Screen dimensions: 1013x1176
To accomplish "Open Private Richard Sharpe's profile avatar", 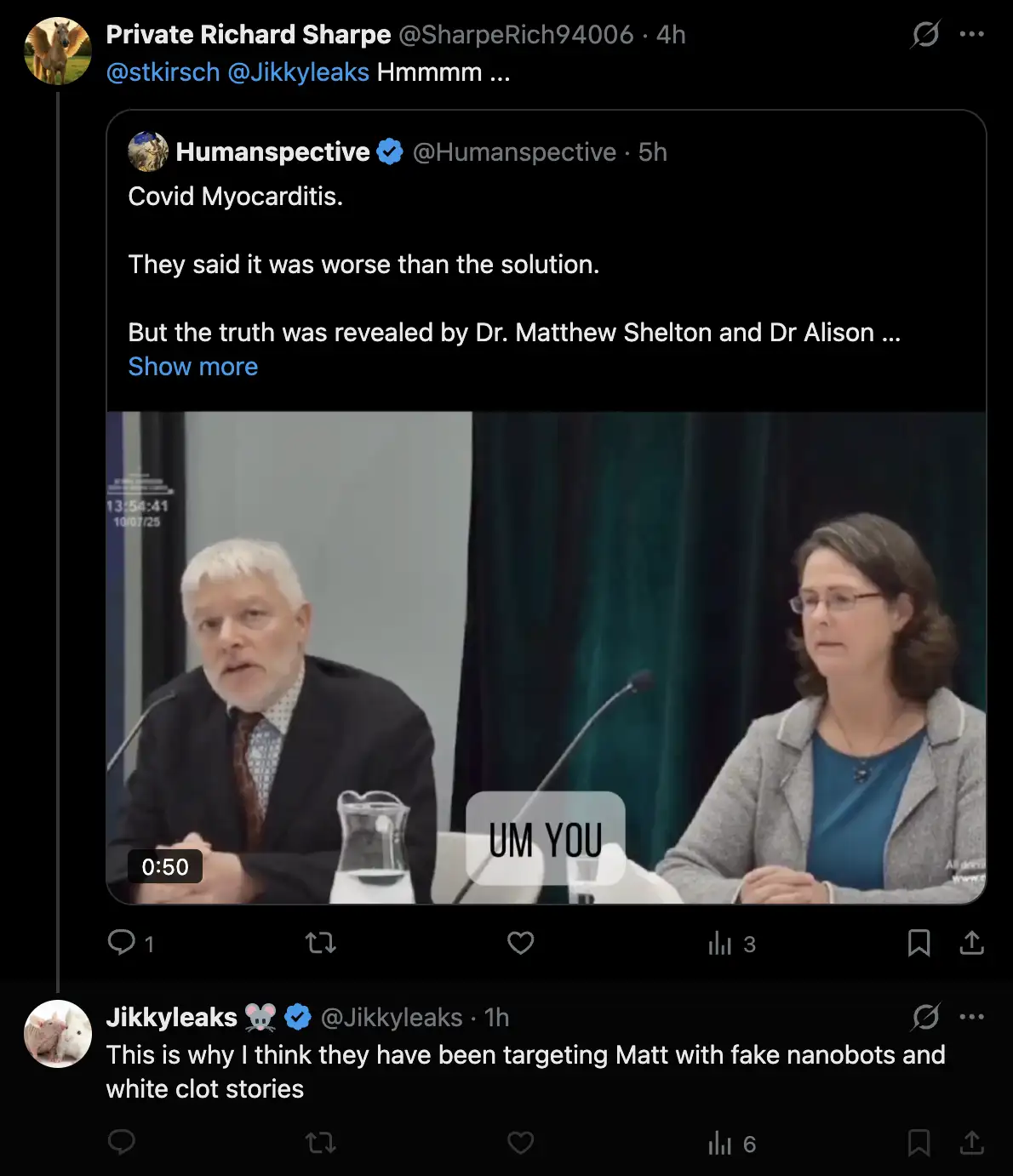I will pos(58,51).
